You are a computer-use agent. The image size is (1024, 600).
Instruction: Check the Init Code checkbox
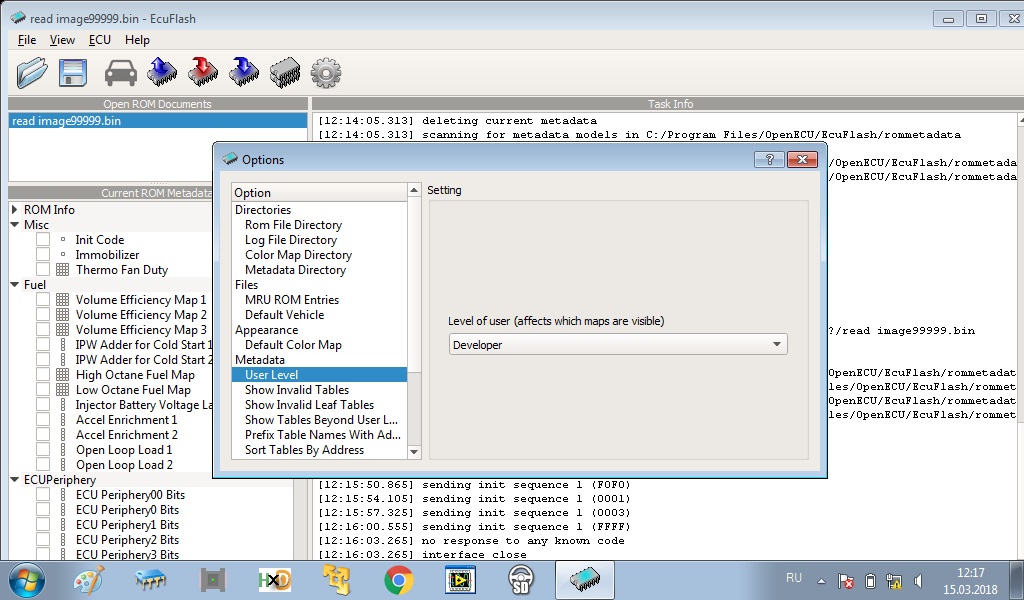click(x=43, y=239)
